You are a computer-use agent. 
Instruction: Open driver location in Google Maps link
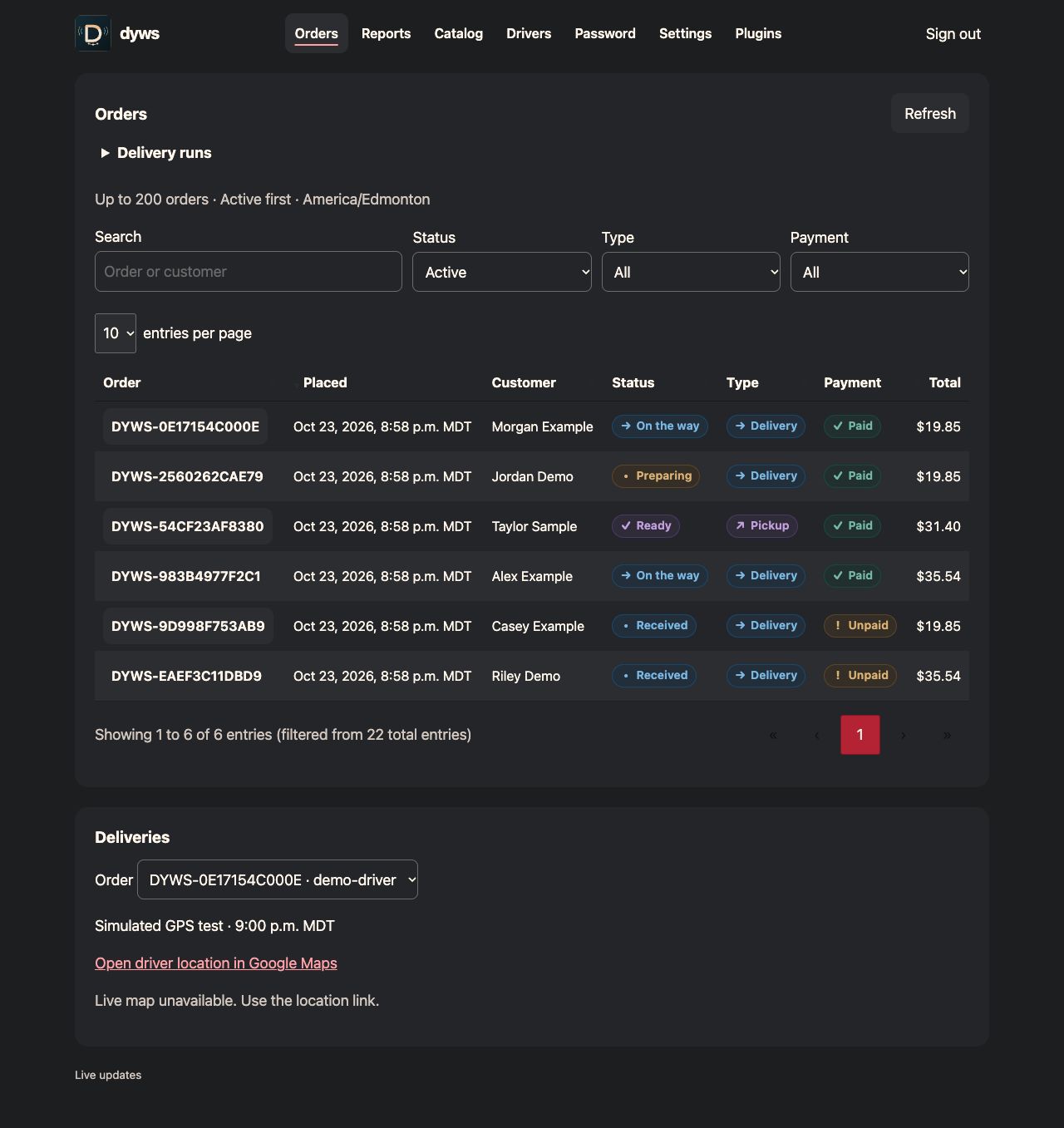pos(216,963)
